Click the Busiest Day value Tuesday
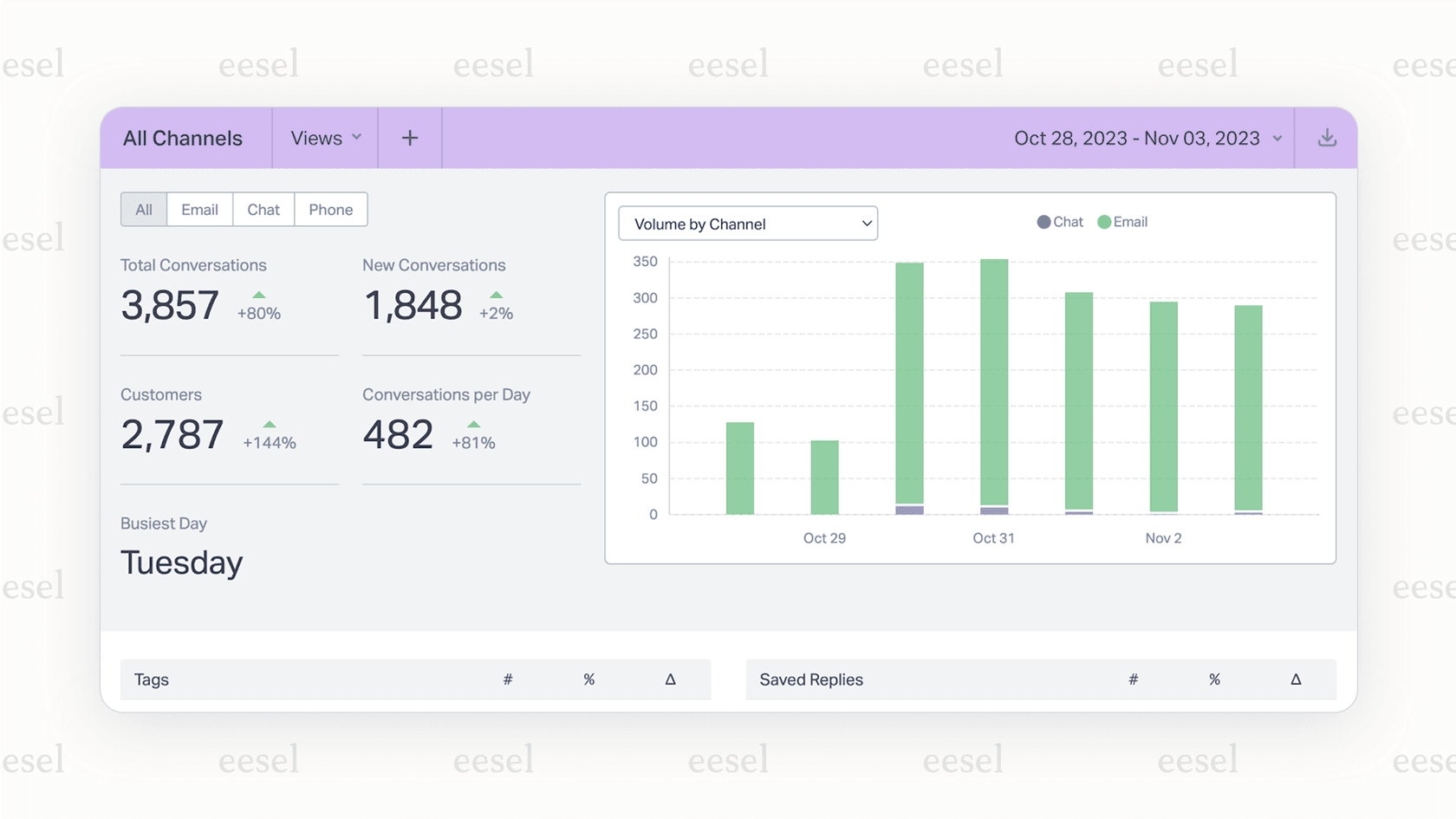 [181, 562]
